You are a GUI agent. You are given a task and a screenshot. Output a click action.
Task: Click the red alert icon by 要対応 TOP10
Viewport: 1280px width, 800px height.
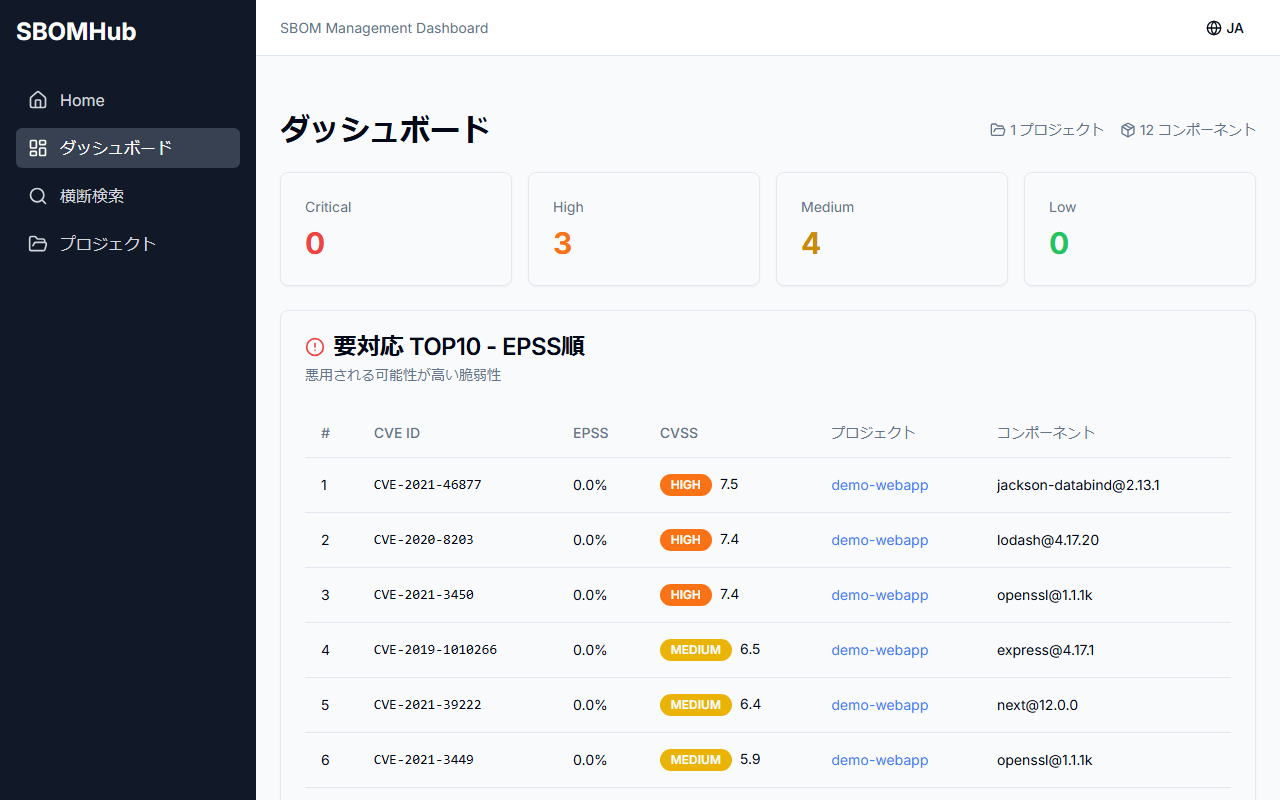(315, 347)
